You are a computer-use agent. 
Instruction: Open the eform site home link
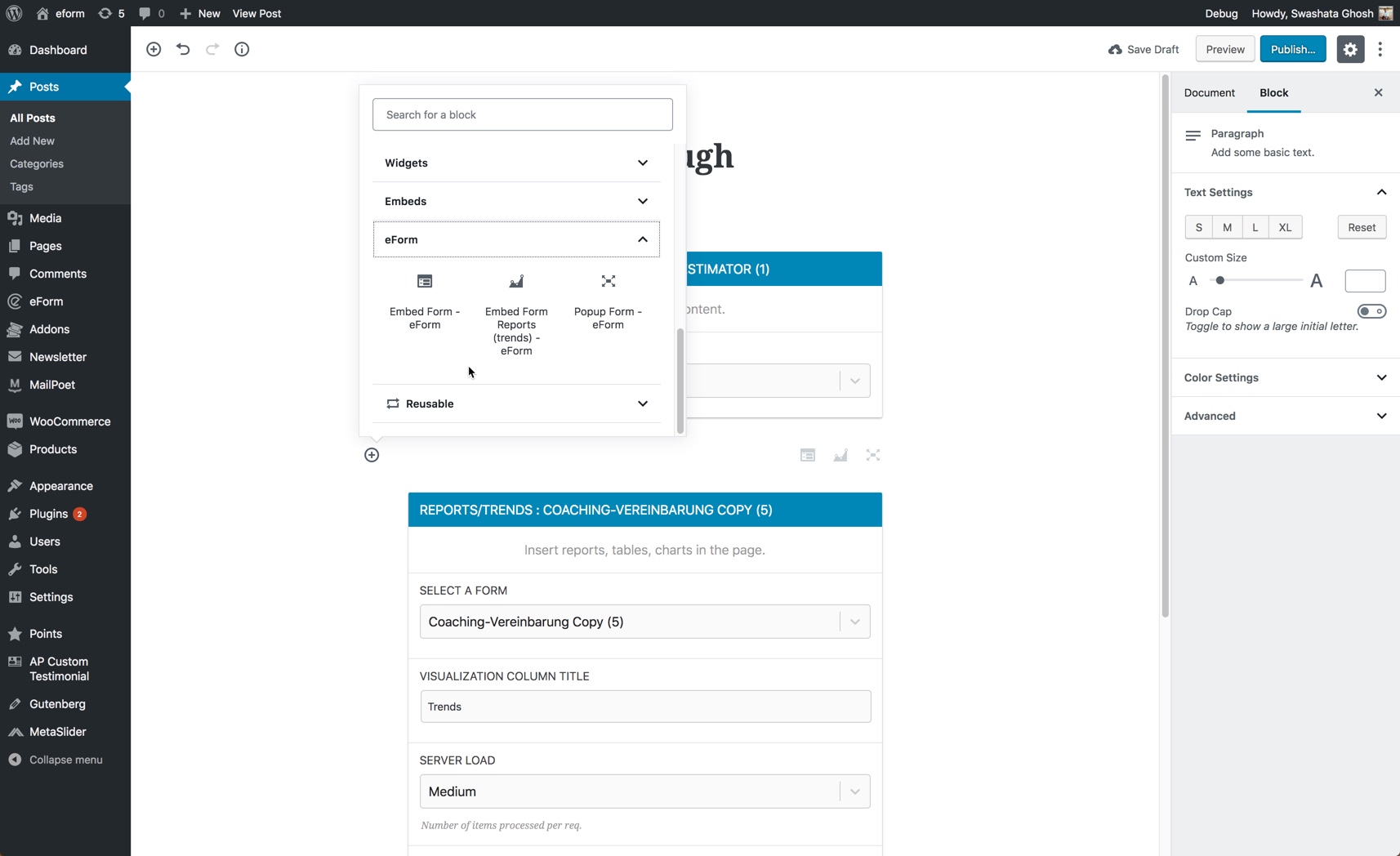60,13
